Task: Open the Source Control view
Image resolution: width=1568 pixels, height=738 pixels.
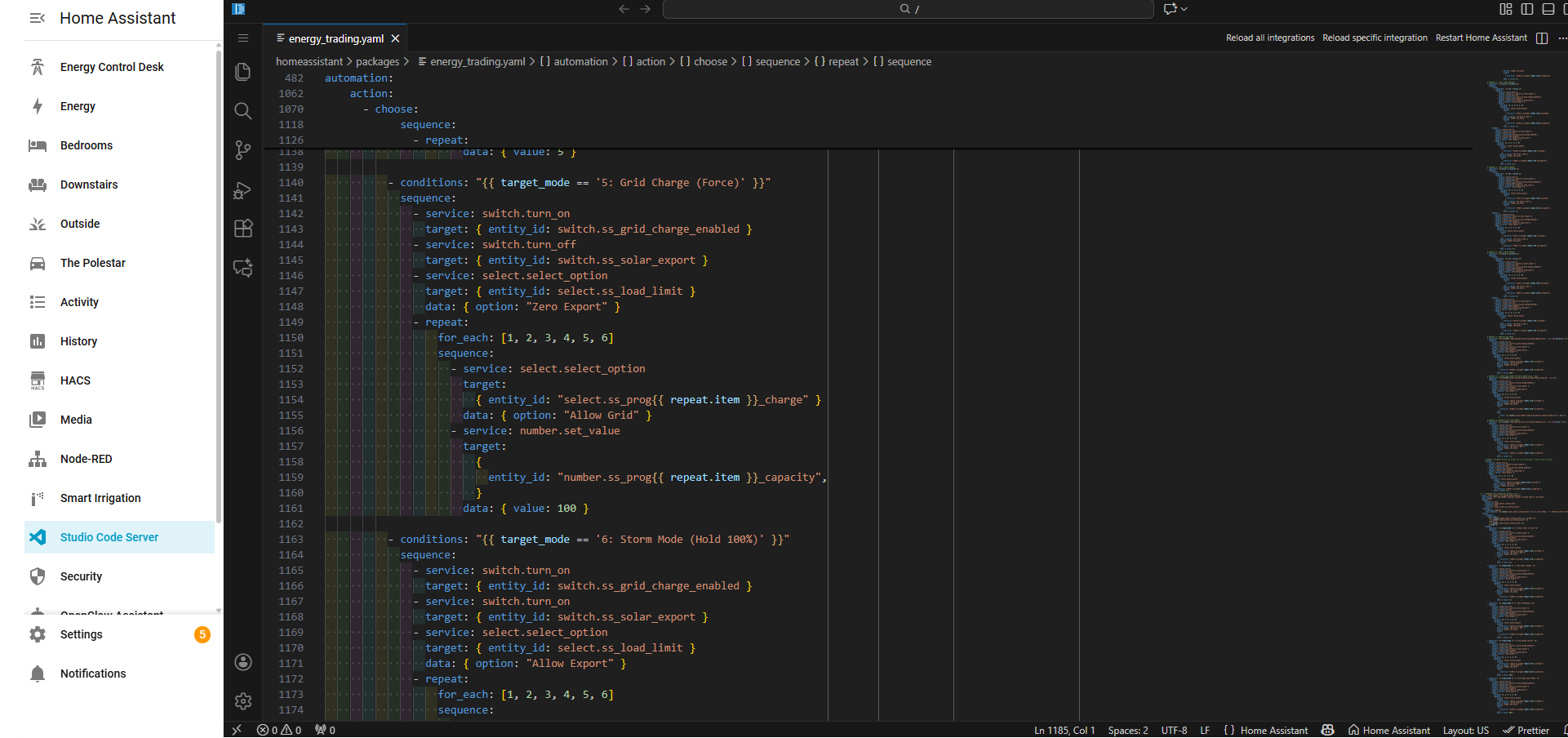Action: [x=242, y=150]
